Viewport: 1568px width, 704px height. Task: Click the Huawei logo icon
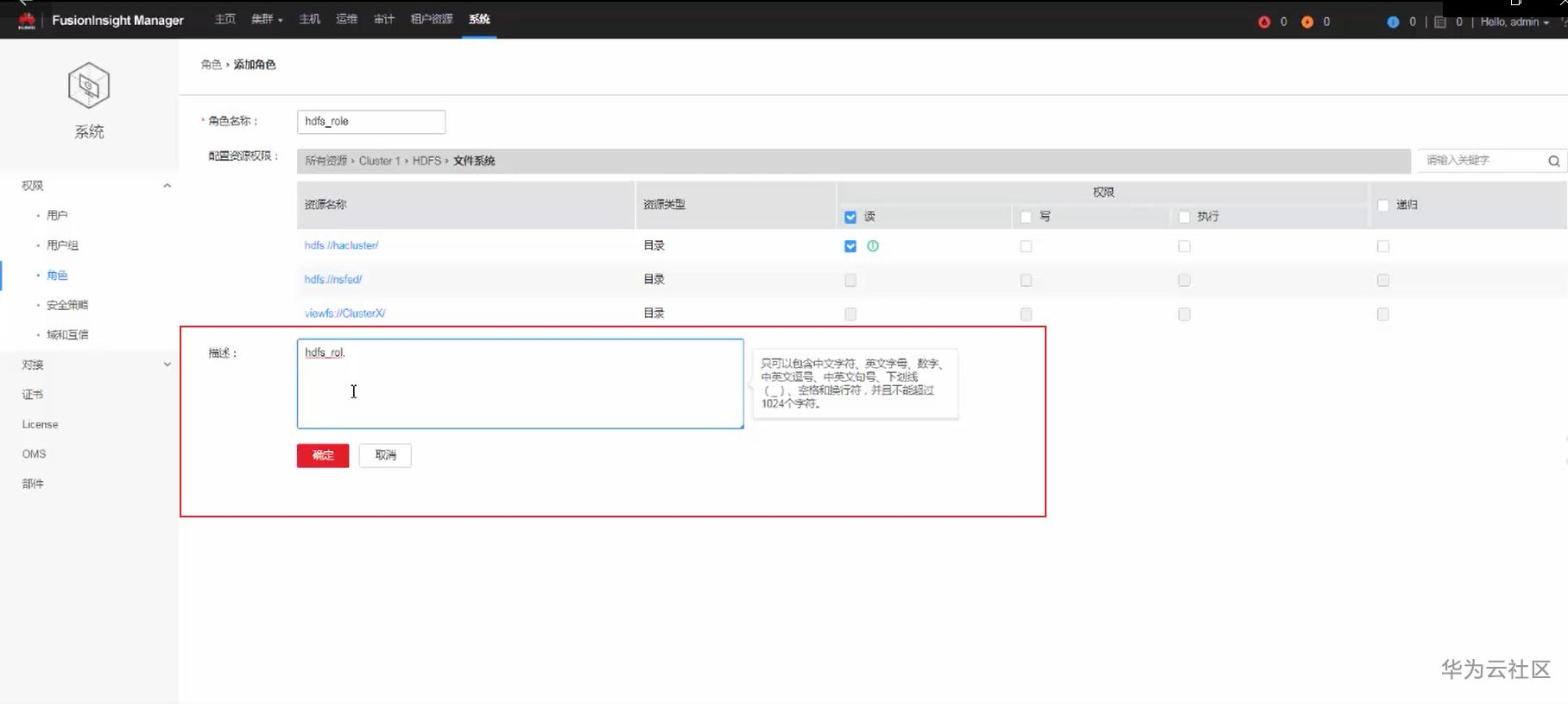(27, 21)
